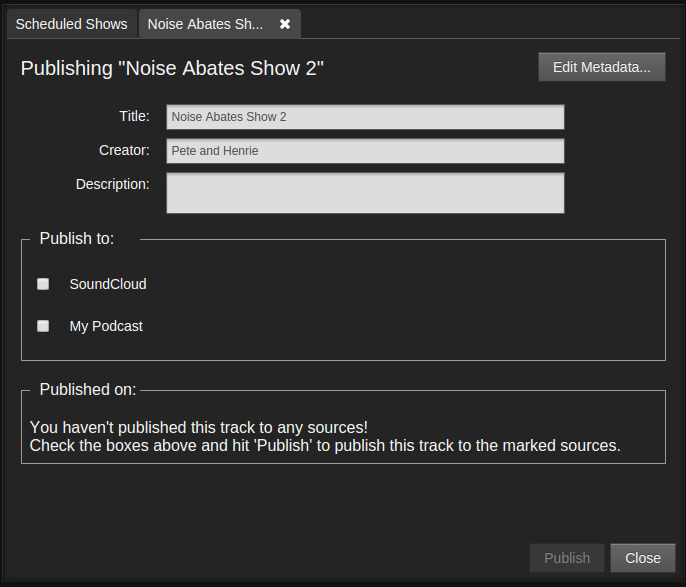Enable the SoundCloud checkbox

(x=43, y=284)
